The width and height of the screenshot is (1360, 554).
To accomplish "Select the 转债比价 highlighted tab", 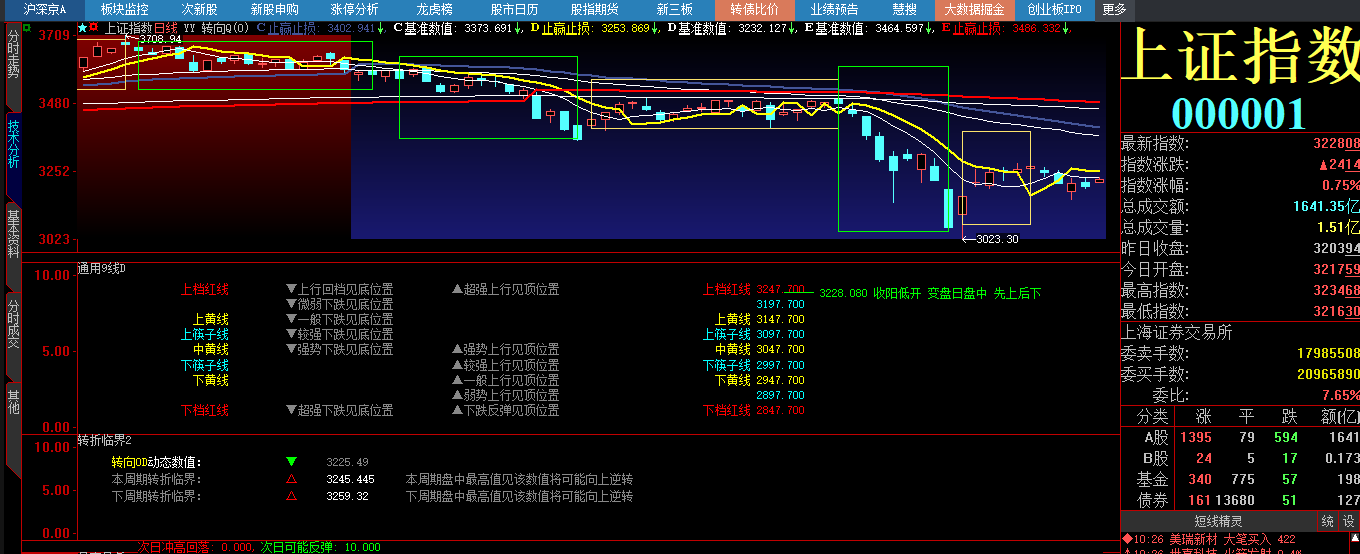I will point(754,9).
